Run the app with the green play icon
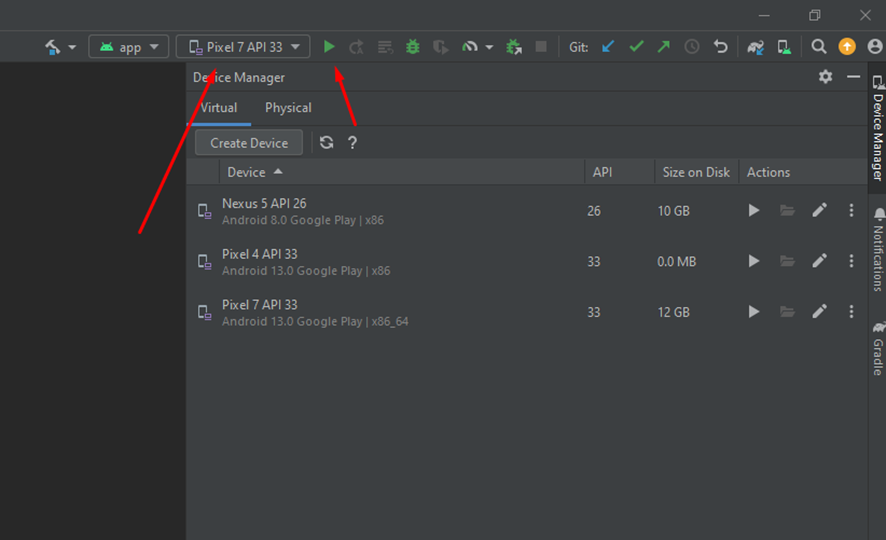Image resolution: width=886 pixels, height=540 pixels. tap(329, 47)
